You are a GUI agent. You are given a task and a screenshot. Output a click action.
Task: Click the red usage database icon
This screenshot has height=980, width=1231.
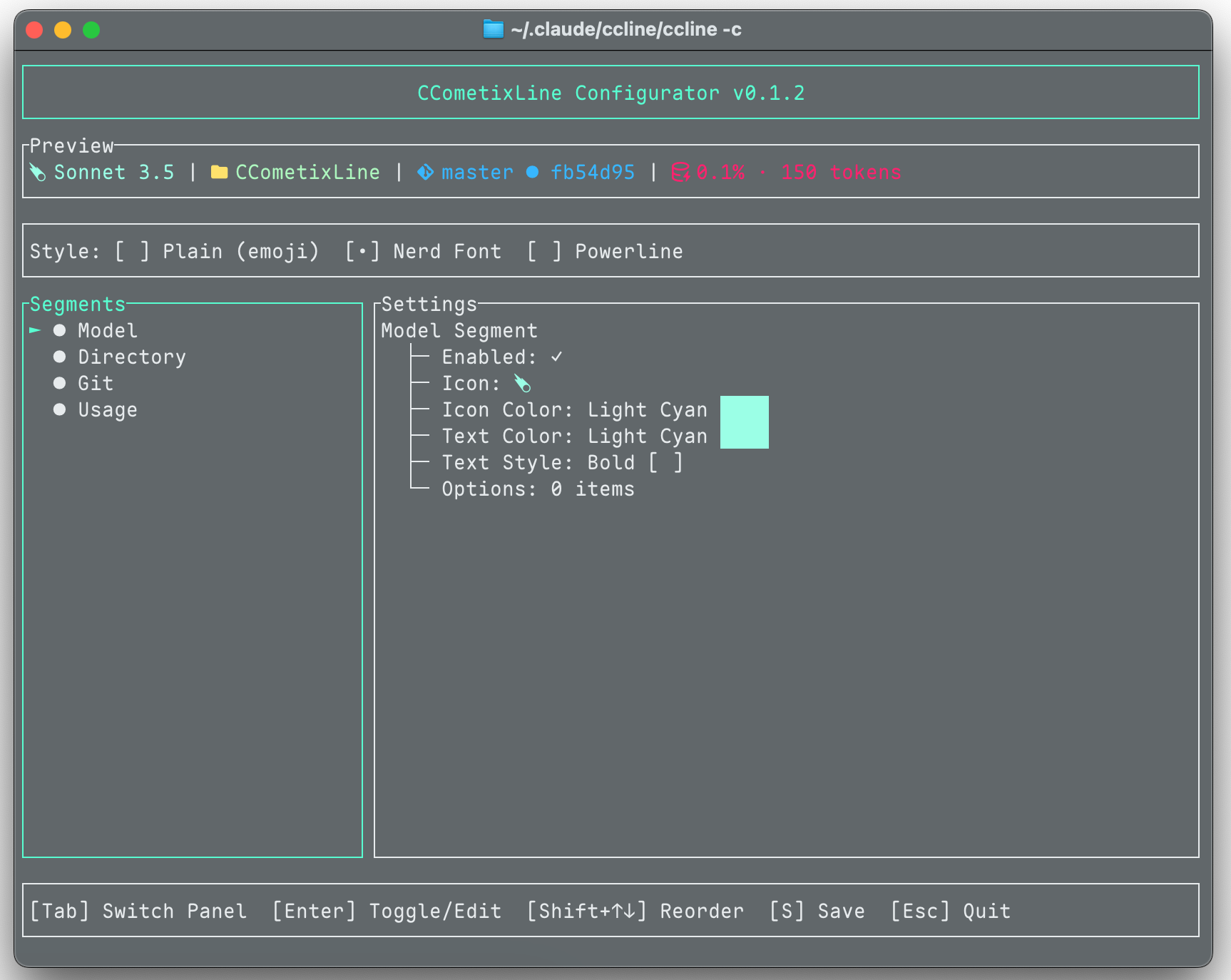(x=680, y=173)
